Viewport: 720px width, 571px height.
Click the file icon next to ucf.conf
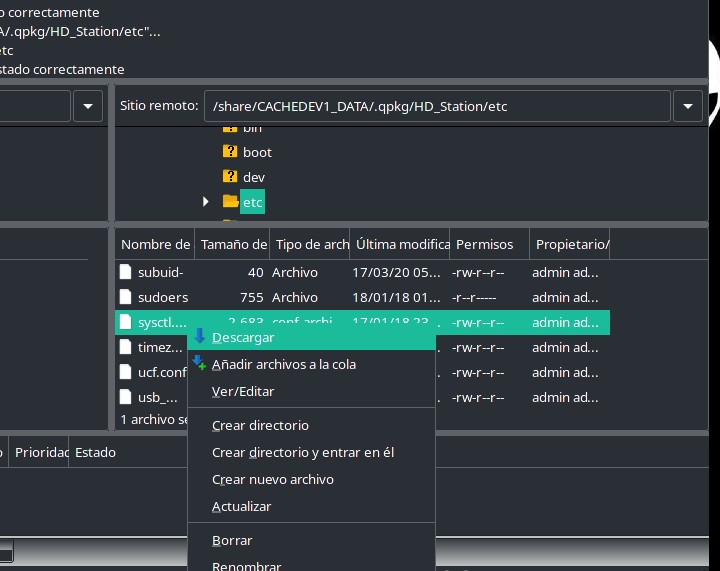[125, 372]
